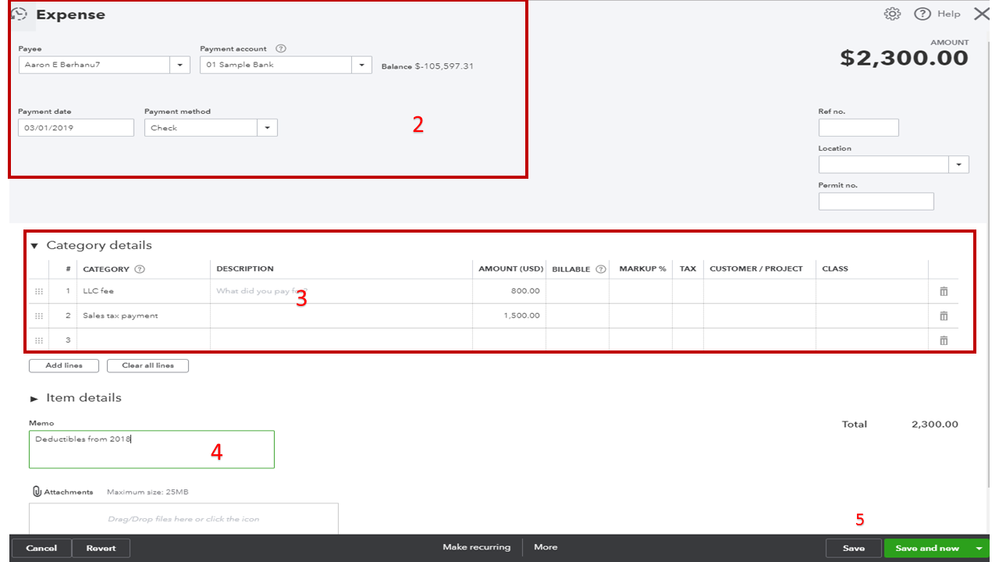Click the Attachments paperclip icon
This screenshot has width=999, height=562.
pos(36,491)
